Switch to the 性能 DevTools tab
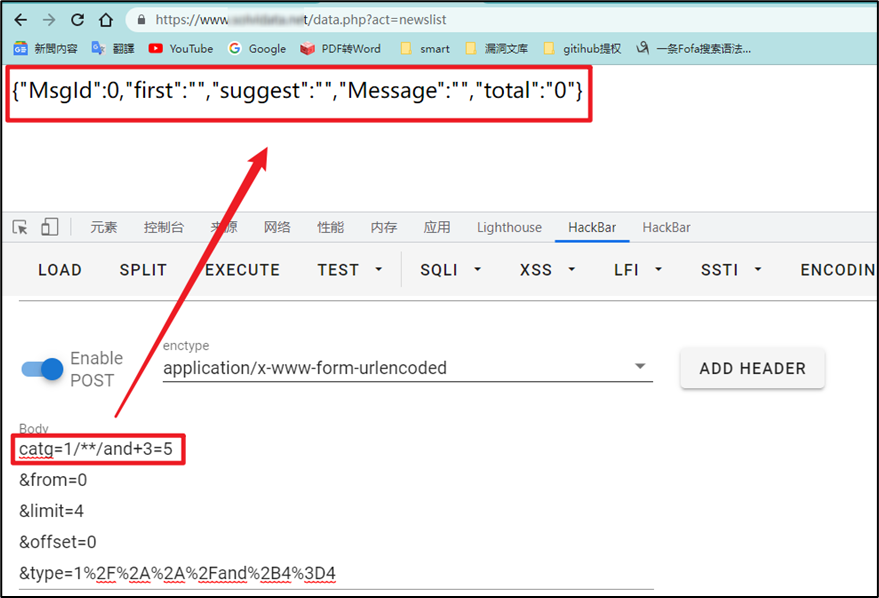 coord(330,227)
